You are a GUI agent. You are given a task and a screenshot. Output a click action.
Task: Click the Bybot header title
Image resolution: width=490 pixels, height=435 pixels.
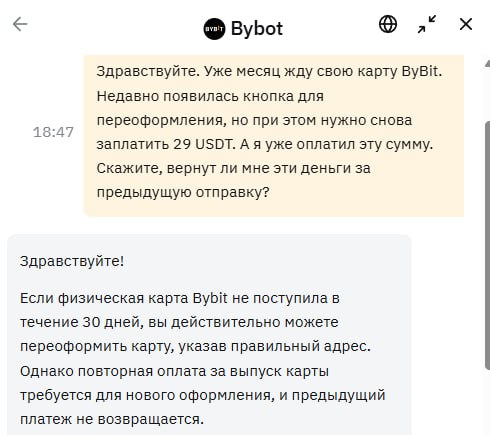(x=257, y=29)
